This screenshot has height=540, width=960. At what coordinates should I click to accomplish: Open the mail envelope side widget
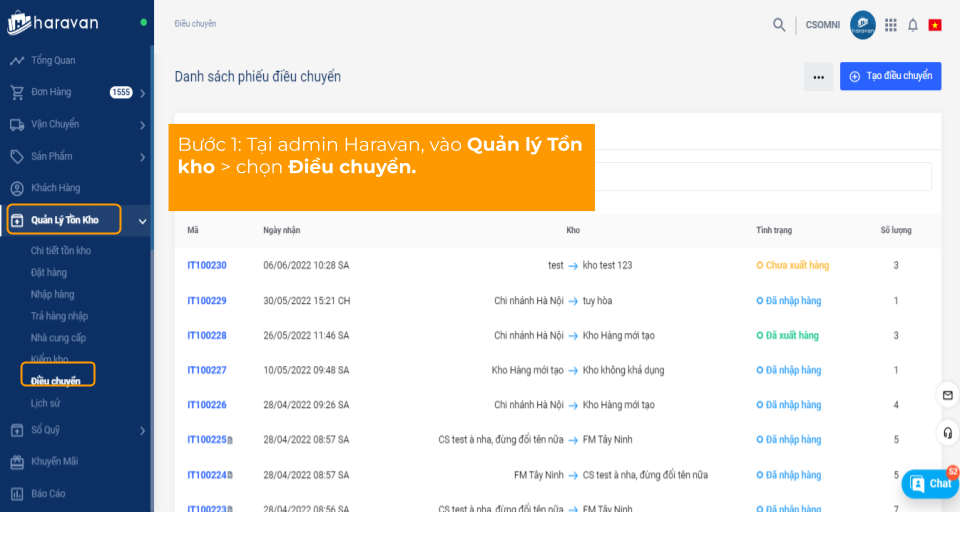pyautogui.click(x=947, y=396)
